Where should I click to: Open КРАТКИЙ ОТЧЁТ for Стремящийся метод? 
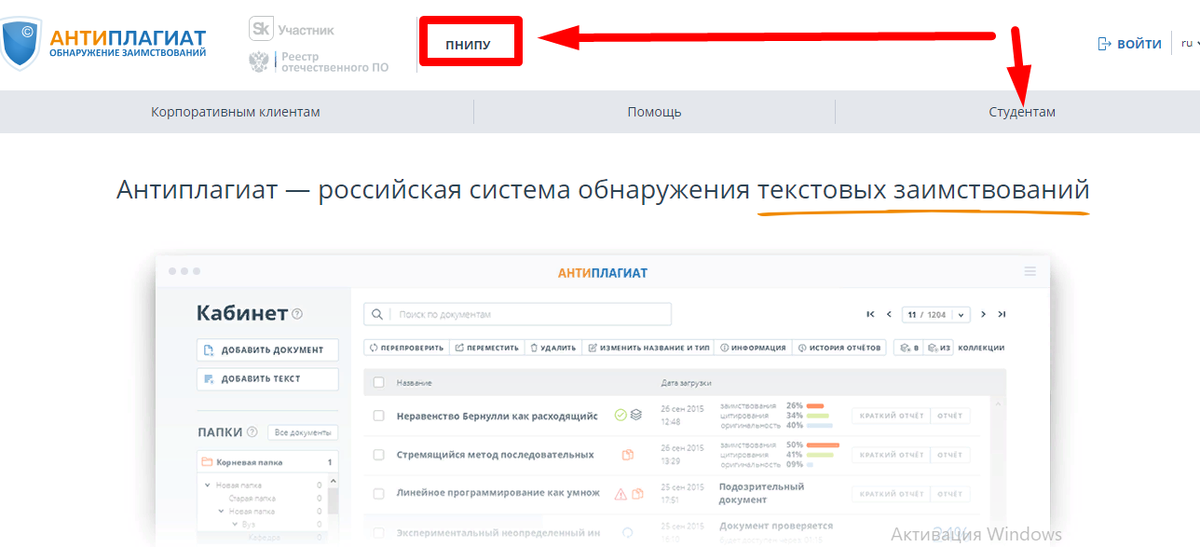(x=891, y=454)
